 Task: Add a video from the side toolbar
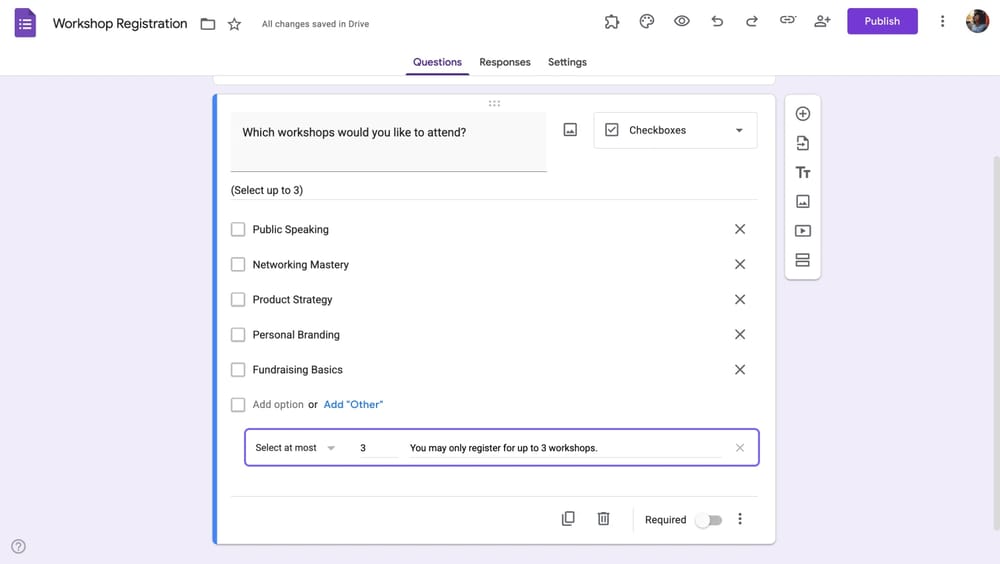click(x=802, y=231)
